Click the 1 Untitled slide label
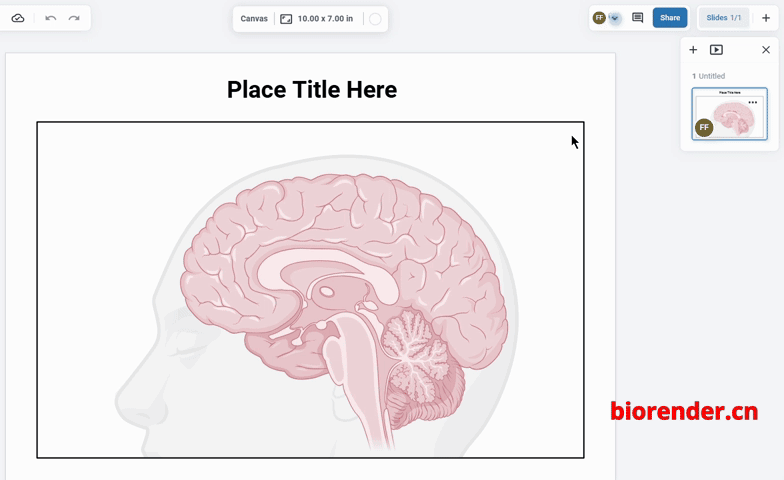784x480 pixels. coord(708,76)
